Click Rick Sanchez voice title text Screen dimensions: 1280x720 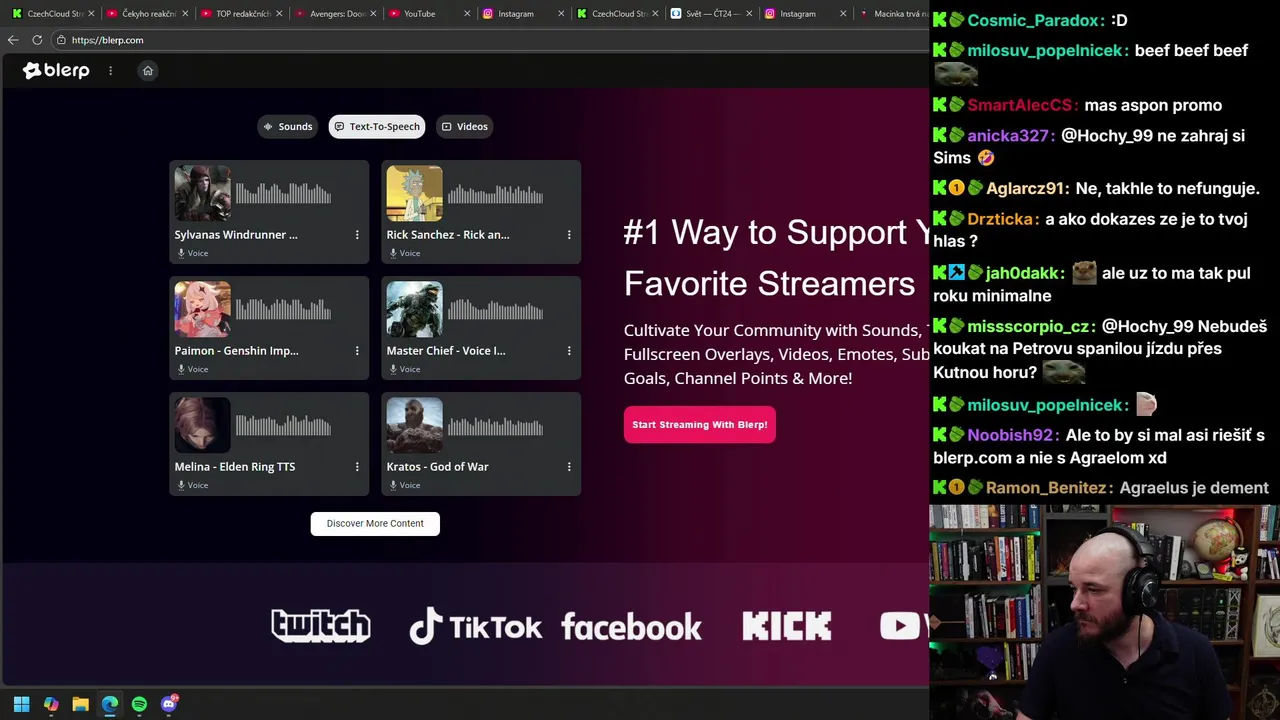click(x=448, y=235)
